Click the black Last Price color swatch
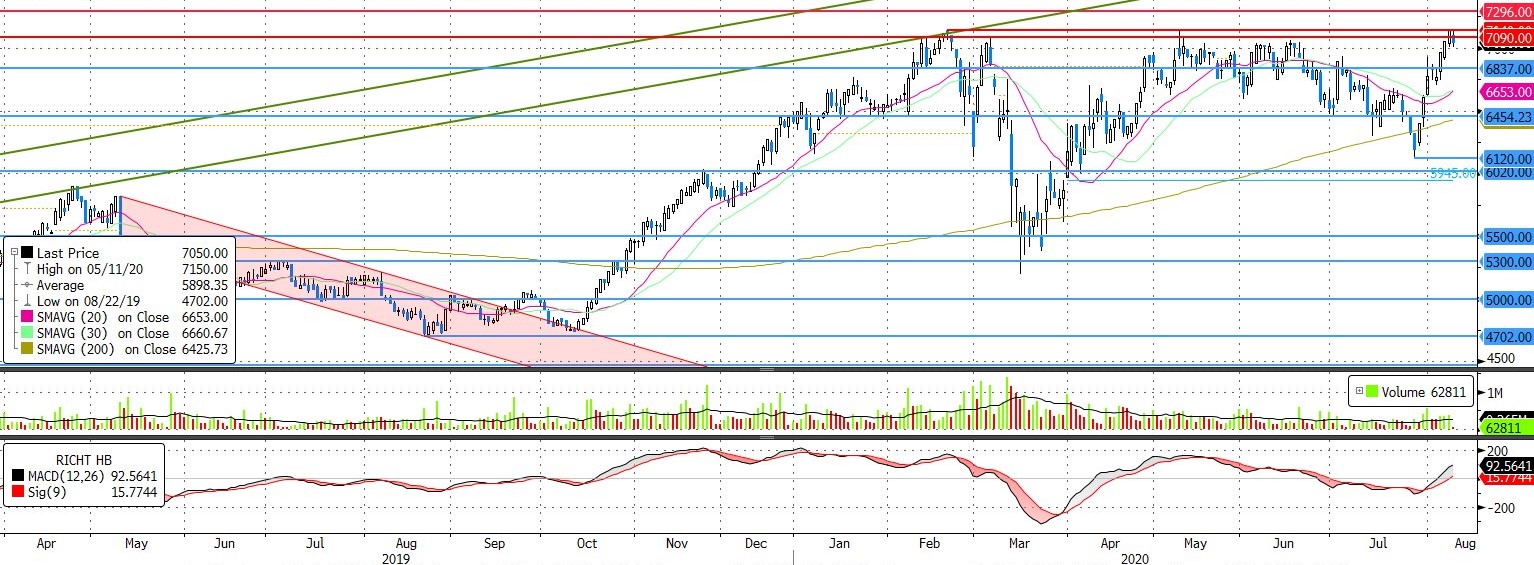 27,254
